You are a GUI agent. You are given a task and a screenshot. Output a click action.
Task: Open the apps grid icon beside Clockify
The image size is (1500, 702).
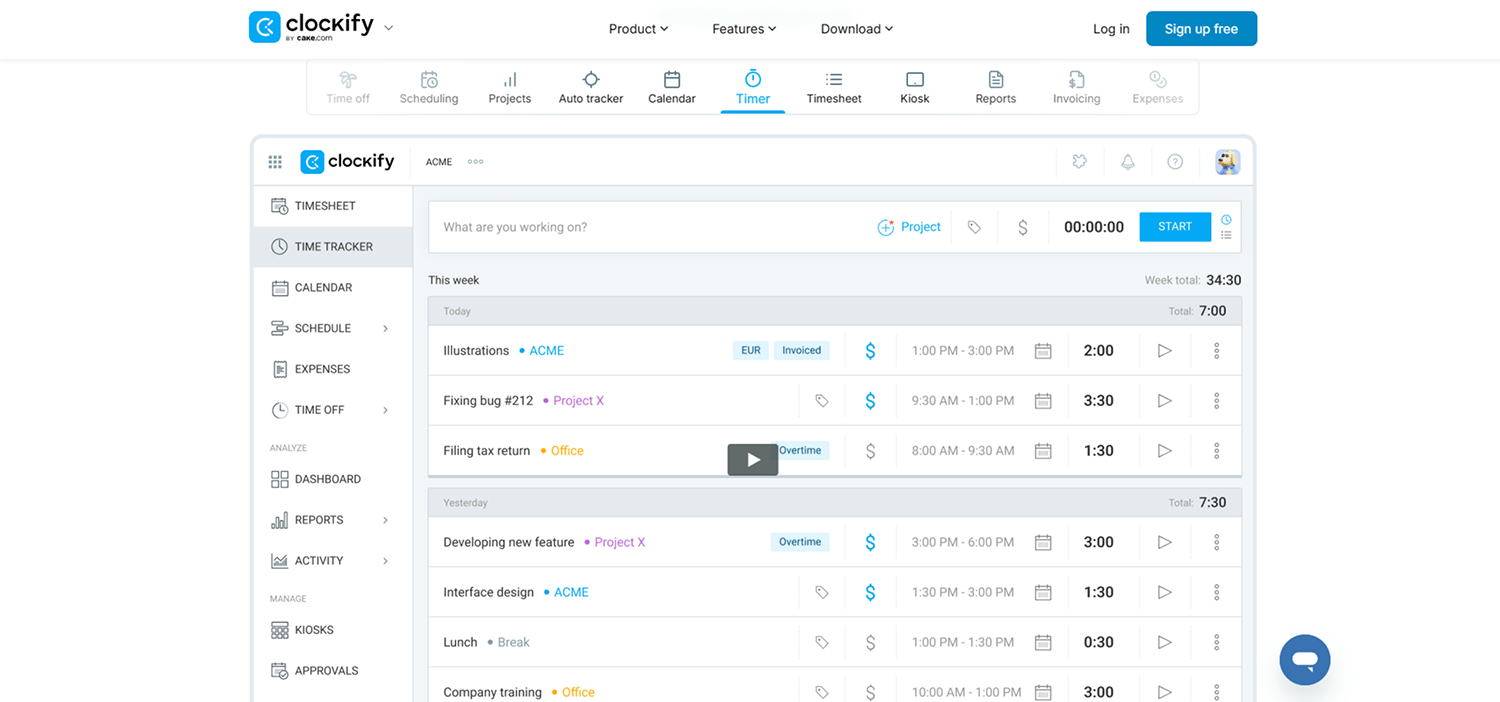pyautogui.click(x=275, y=162)
